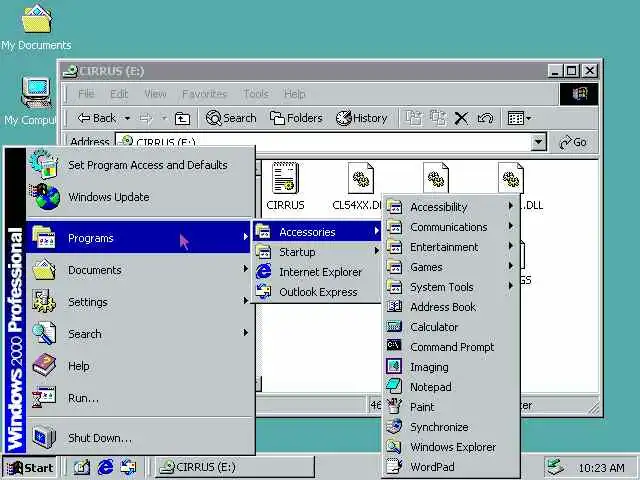The image size is (640, 480).
Task: Toggle Folders pane in CIRRUS window
Action: click(x=296, y=118)
